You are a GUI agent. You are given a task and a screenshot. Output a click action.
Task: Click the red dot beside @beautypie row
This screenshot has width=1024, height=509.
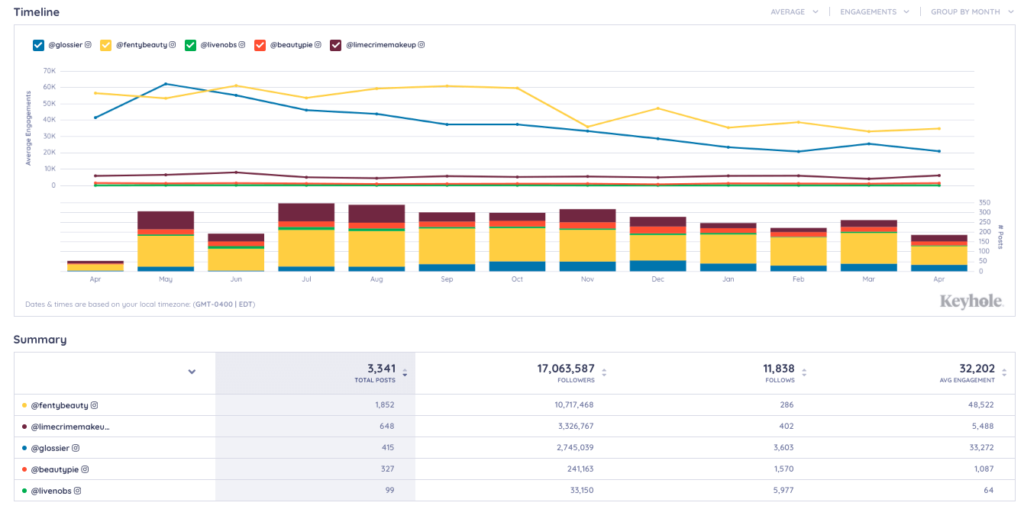(x=24, y=469)
